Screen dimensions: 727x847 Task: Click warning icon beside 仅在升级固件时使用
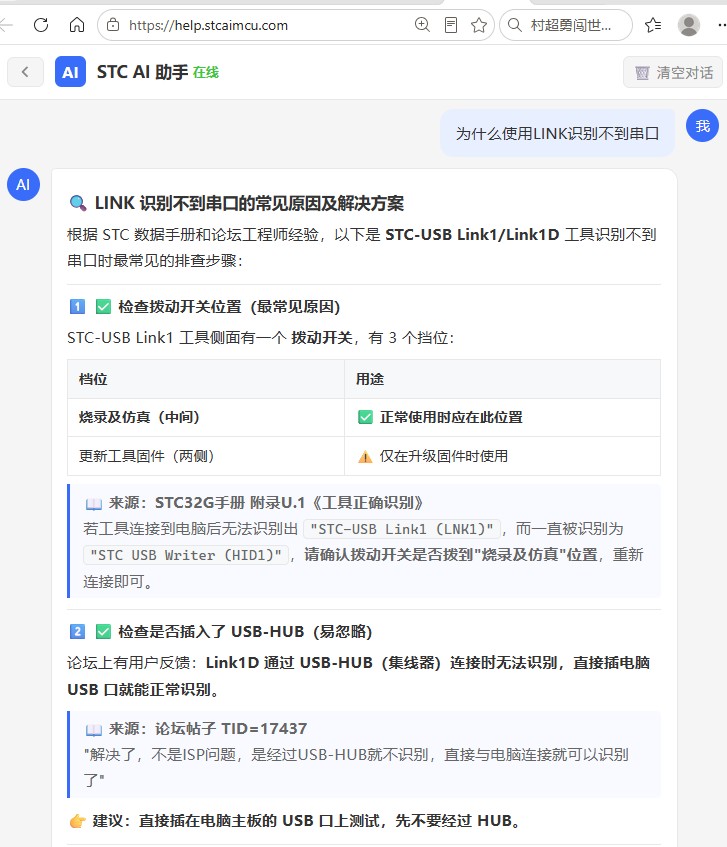365,456
